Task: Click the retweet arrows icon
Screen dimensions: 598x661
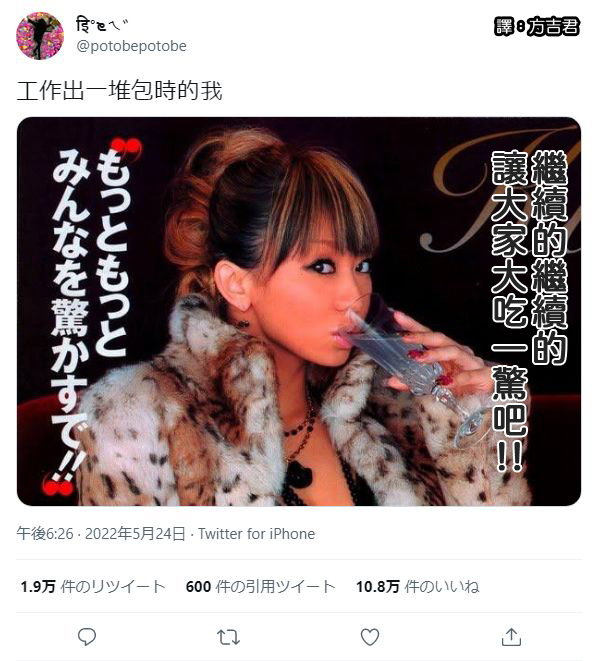Action: [x=228, y=637]
